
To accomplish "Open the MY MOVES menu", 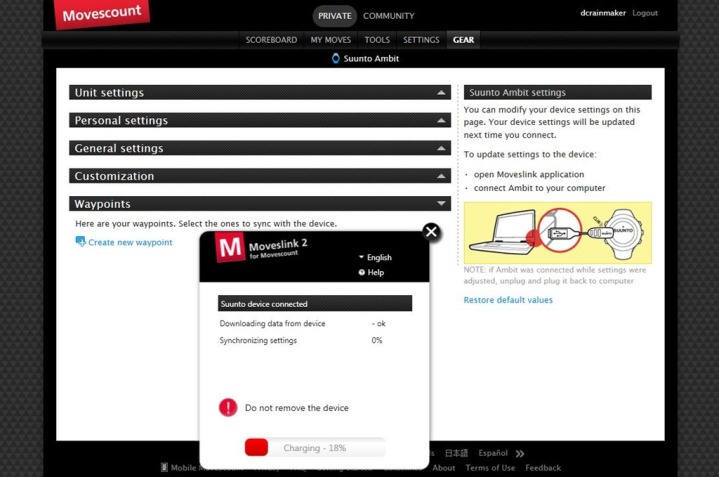I will pyautogui.click(x=331, y=40).
